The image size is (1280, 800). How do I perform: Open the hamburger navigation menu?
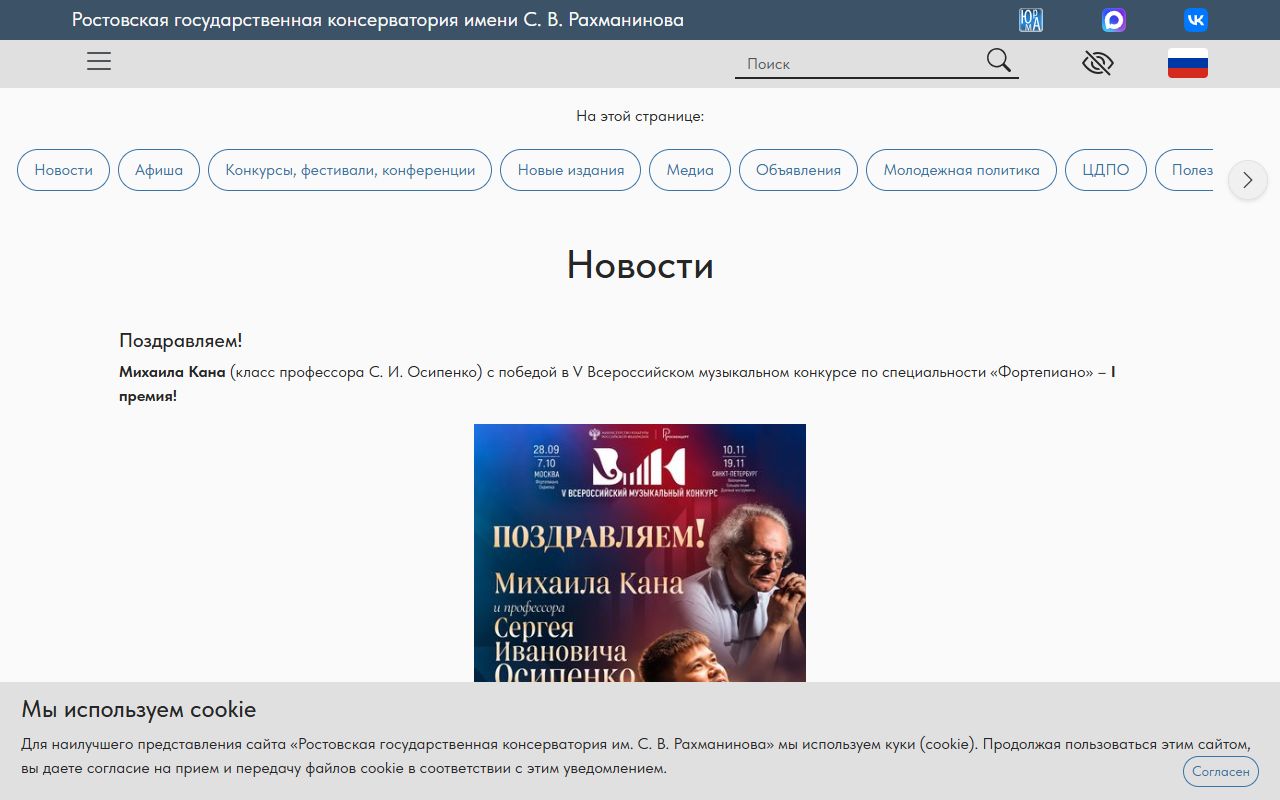point(99,62)
